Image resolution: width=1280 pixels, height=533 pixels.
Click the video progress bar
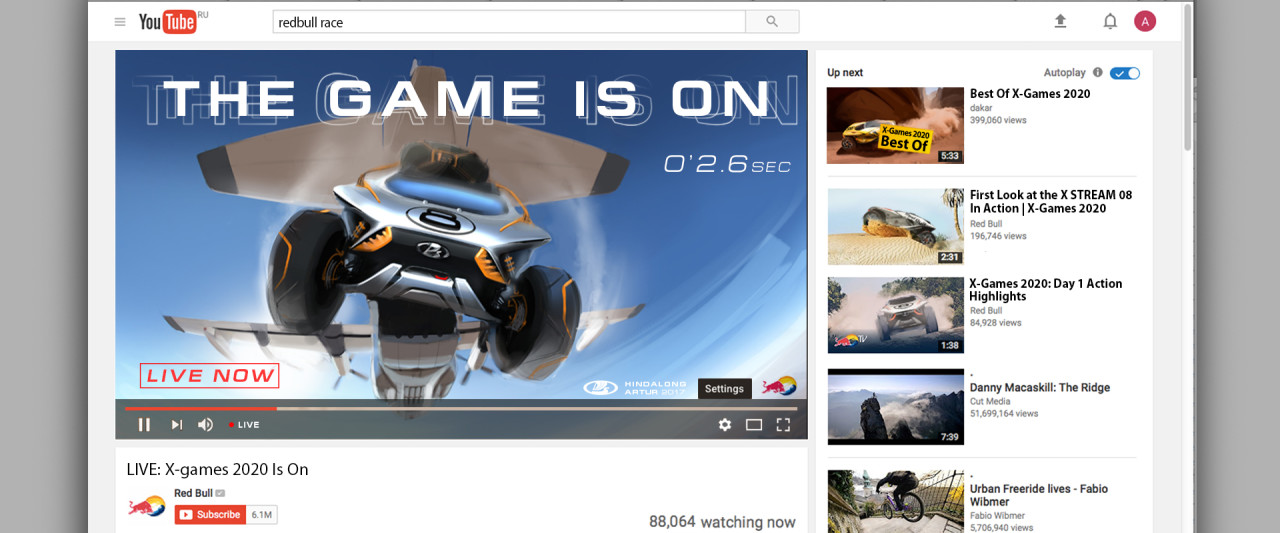pos(461,408)
